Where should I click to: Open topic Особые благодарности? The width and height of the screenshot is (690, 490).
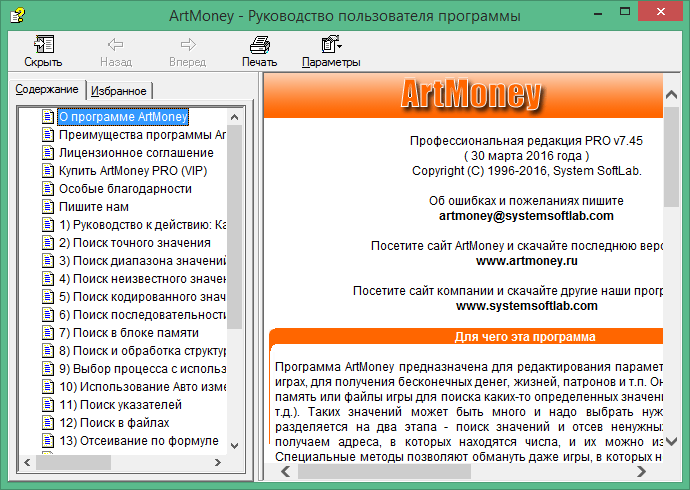click(125, 189)
